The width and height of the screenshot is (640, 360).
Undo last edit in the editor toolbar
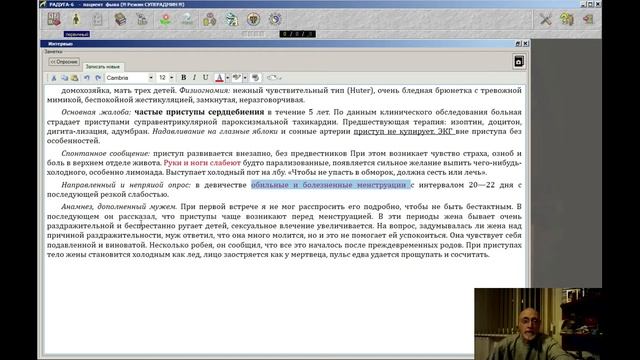click(87, 78)
